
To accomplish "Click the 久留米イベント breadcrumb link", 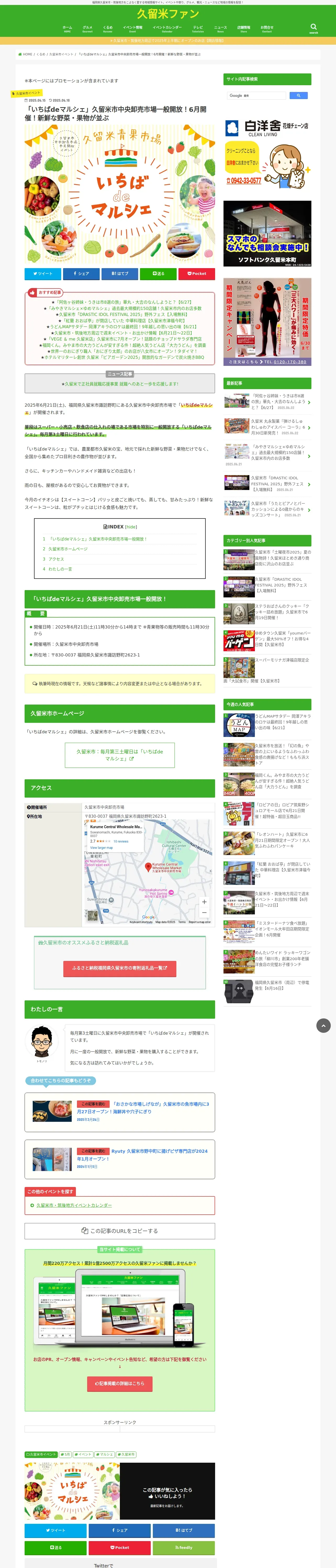I will tap(61, 54).
